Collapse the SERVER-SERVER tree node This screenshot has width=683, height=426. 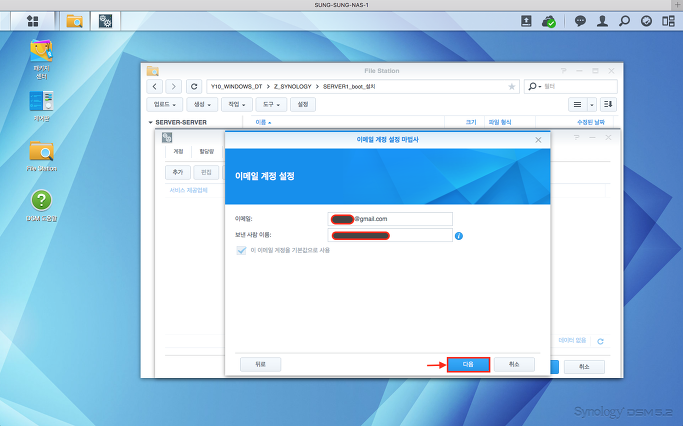point(150,122)
